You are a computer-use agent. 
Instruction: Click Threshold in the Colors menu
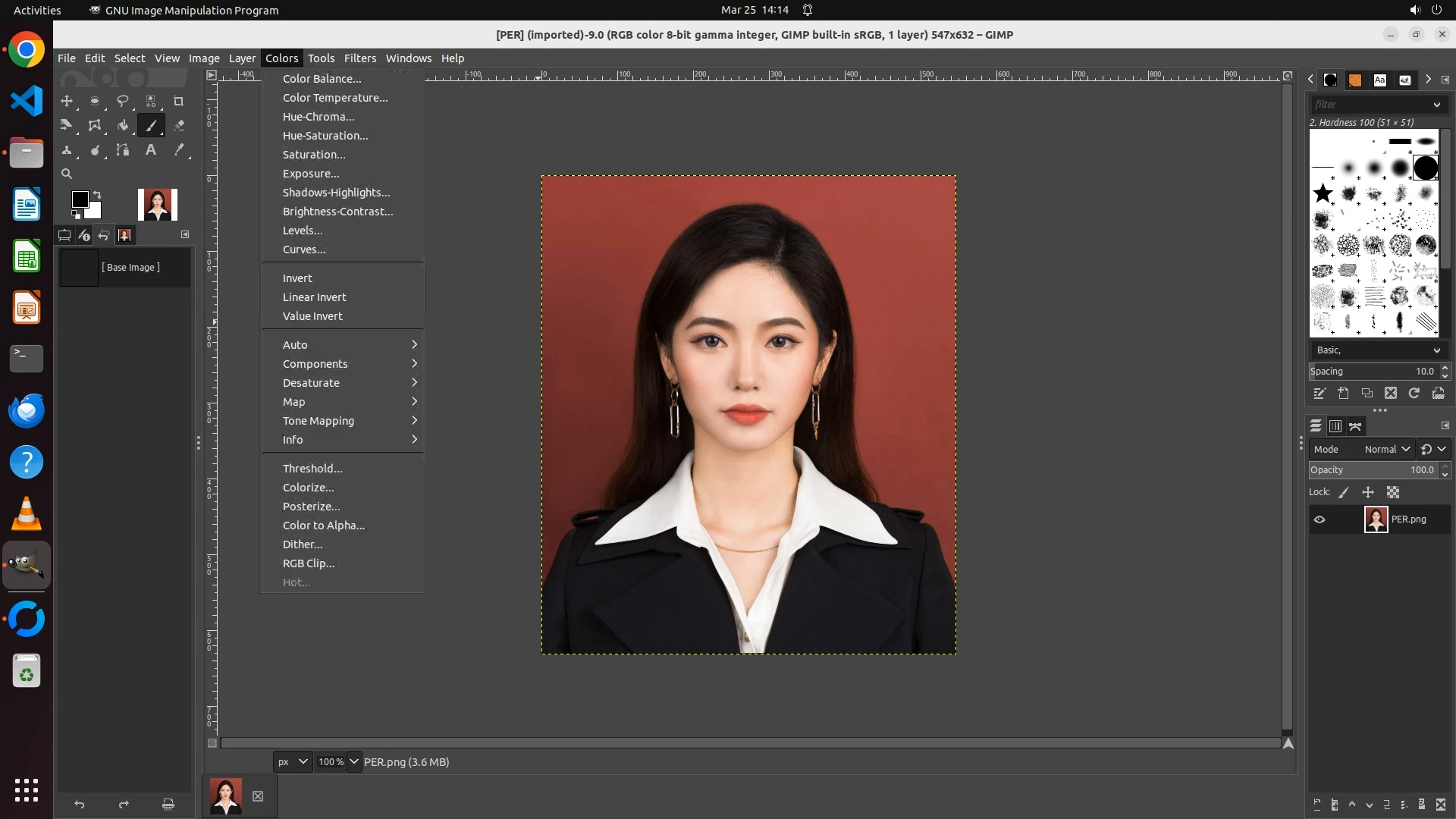pos(312,469)
